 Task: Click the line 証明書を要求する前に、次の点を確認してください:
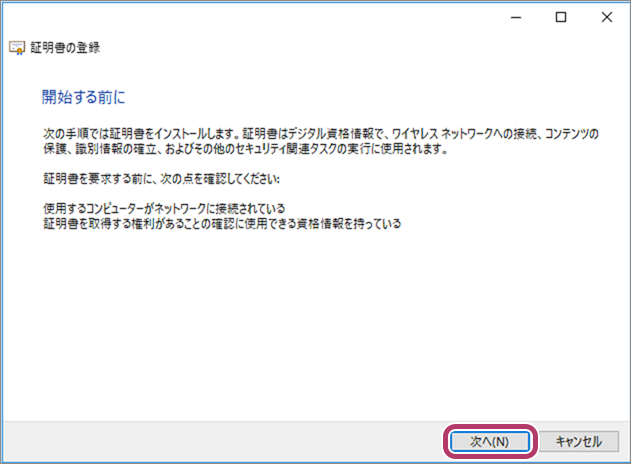click(x=161, y=179)
